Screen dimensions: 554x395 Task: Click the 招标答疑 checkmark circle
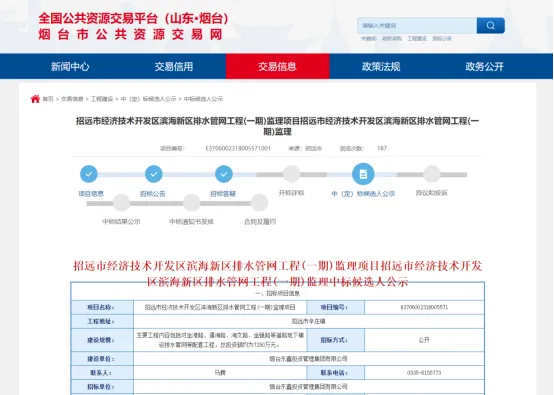coord(224,174)
